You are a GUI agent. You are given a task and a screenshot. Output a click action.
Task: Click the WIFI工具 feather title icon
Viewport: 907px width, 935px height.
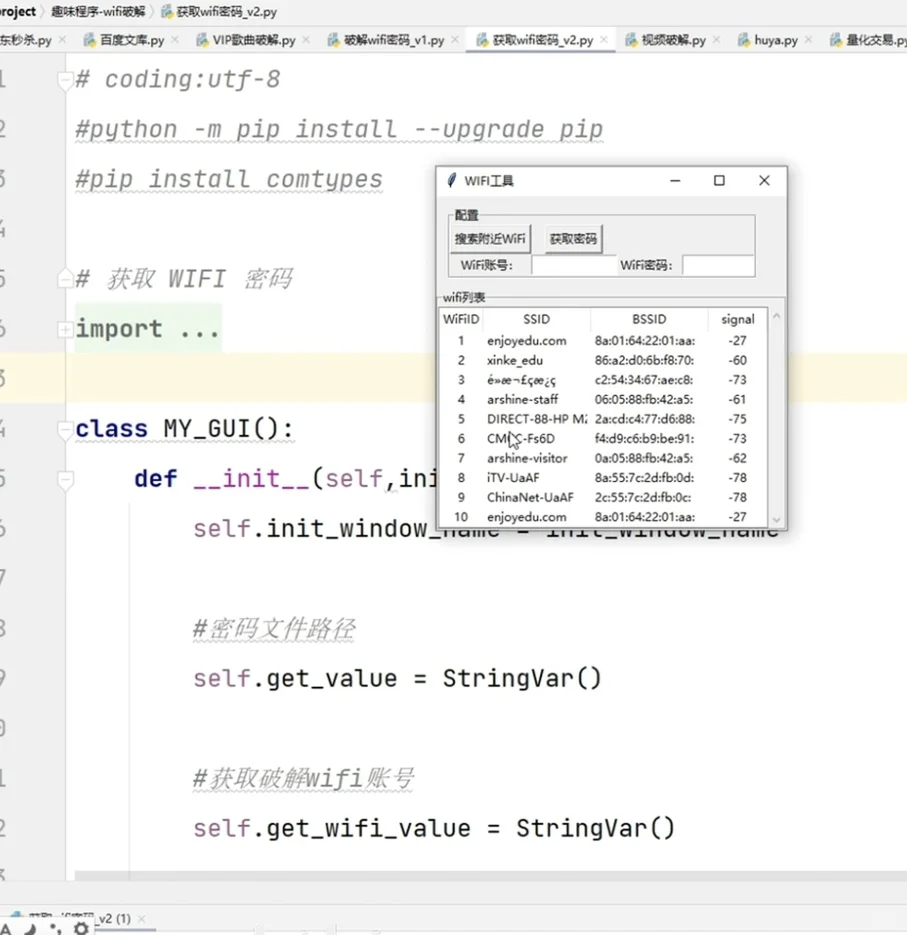point(452,180)
